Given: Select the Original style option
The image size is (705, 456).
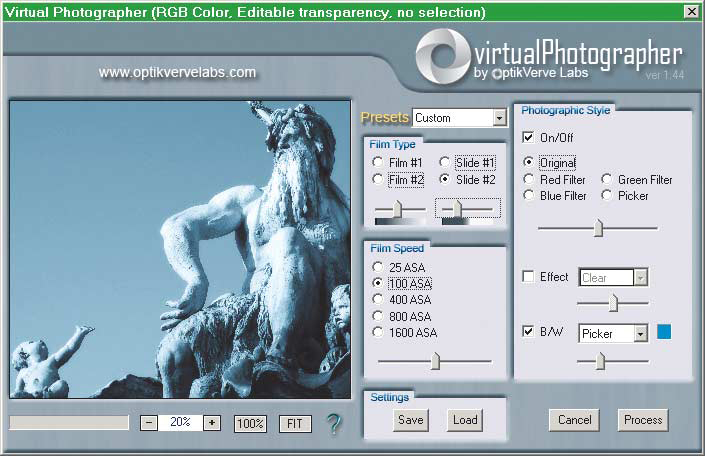Looking at the screenshot, I should click(x=549, y=162).
